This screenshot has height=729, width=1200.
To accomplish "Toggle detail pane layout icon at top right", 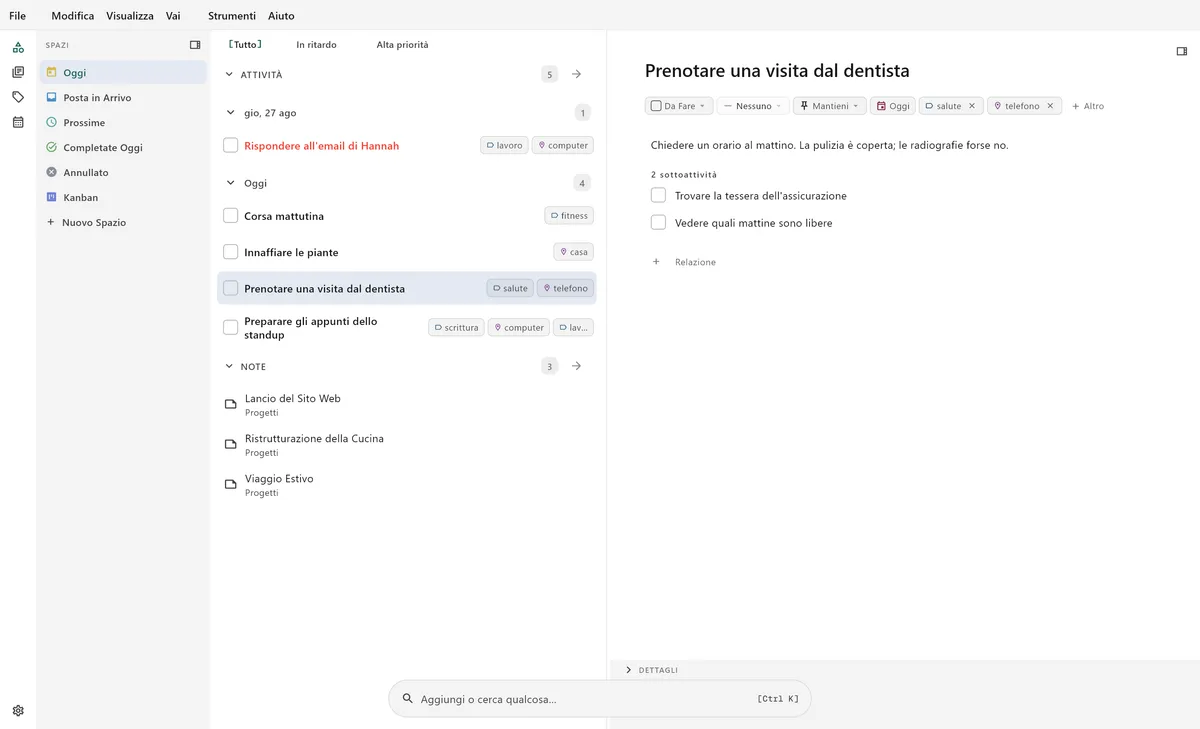I will click(x=1181, y=51).
